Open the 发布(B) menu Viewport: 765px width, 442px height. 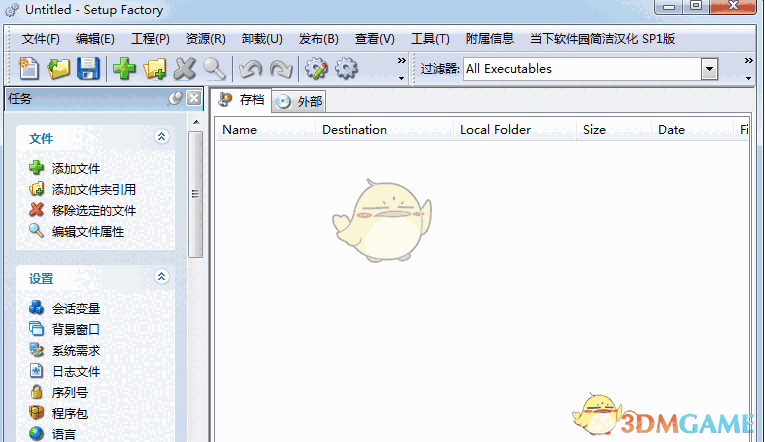[x=319, y=39]
